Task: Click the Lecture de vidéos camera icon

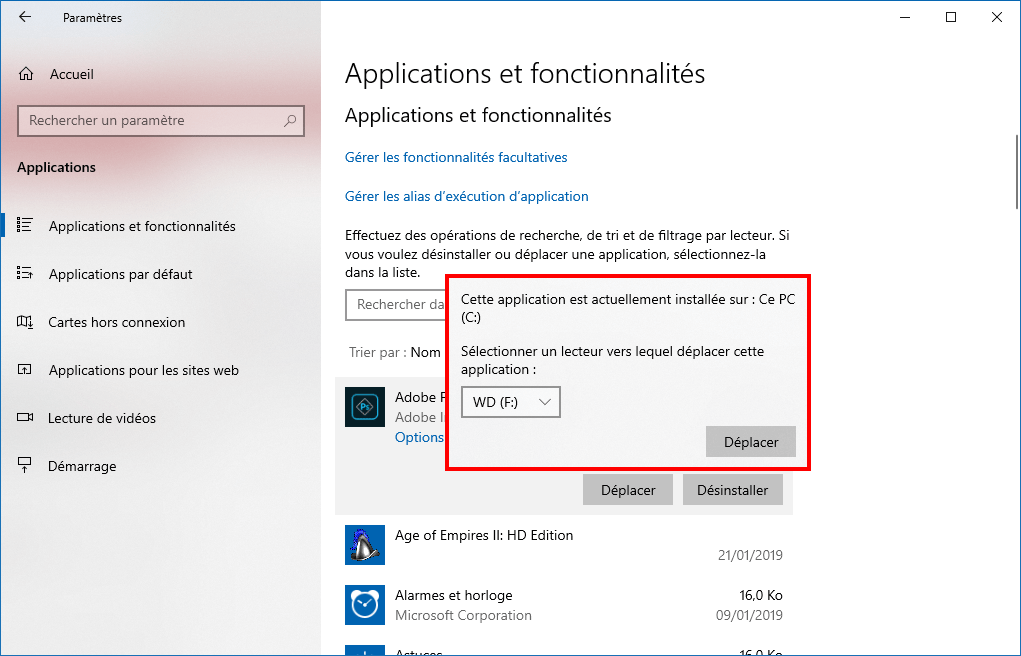Action: 25,418
